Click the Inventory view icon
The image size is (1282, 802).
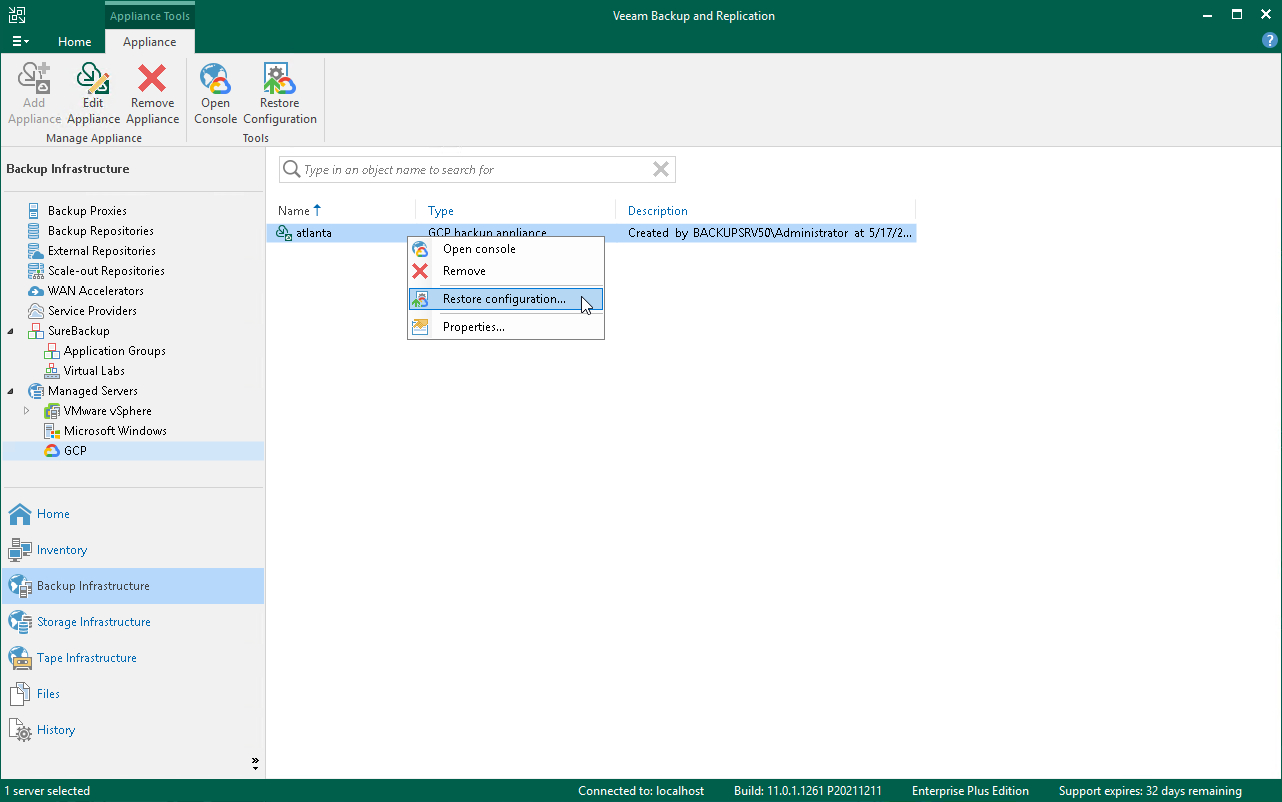20,550
